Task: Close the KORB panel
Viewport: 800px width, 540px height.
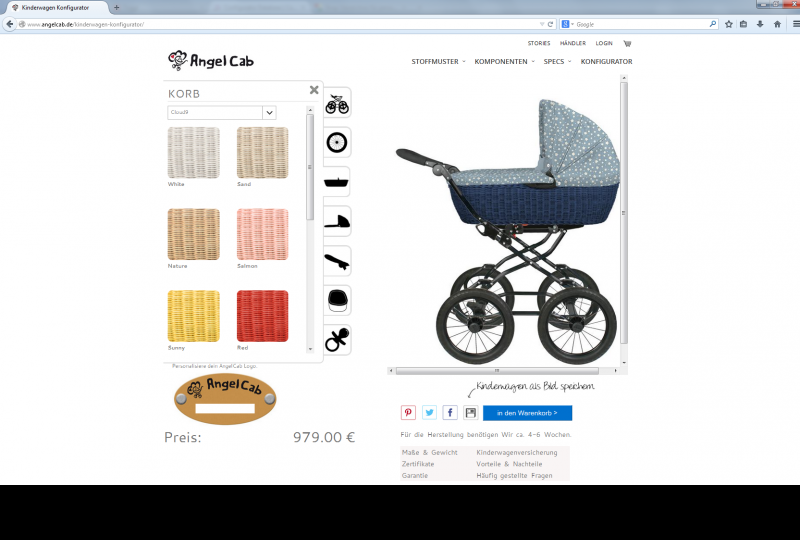Action: coord(314,90)
